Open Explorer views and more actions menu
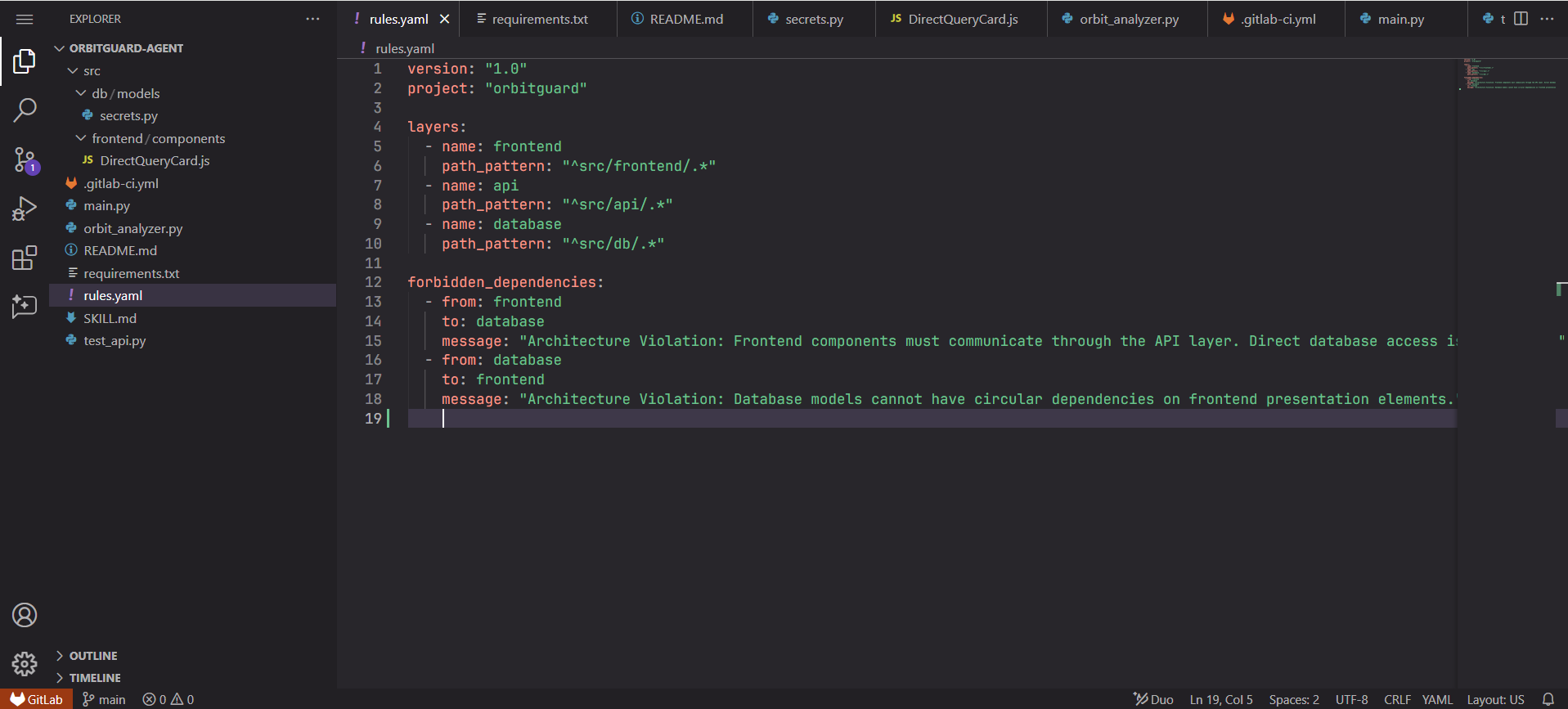Viewport: 1568px width, 709px height. tap(312, 19)
